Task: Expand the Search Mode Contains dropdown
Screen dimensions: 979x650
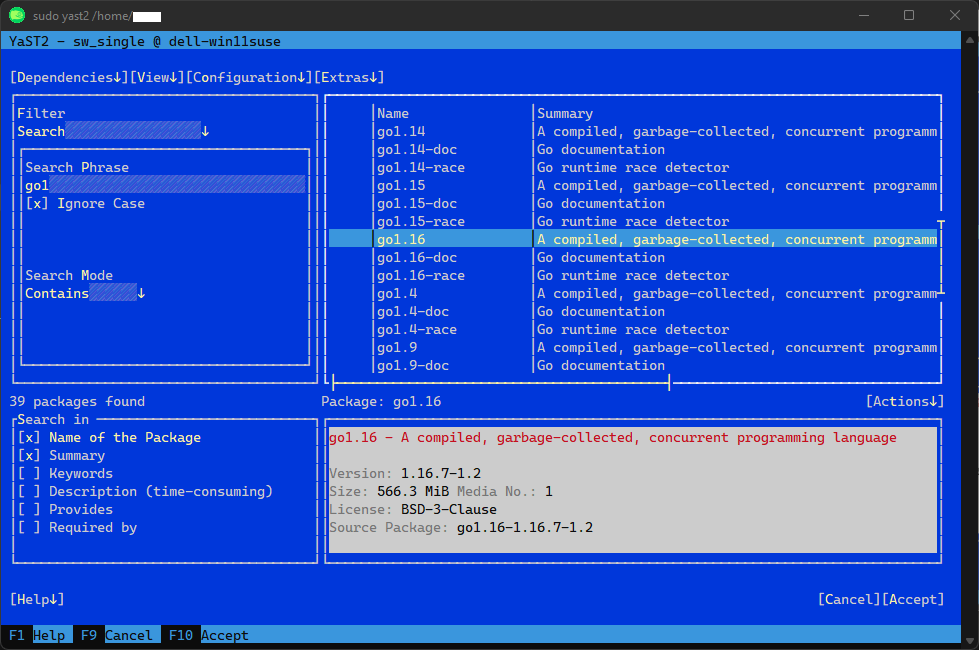Action: click(85, 293)
